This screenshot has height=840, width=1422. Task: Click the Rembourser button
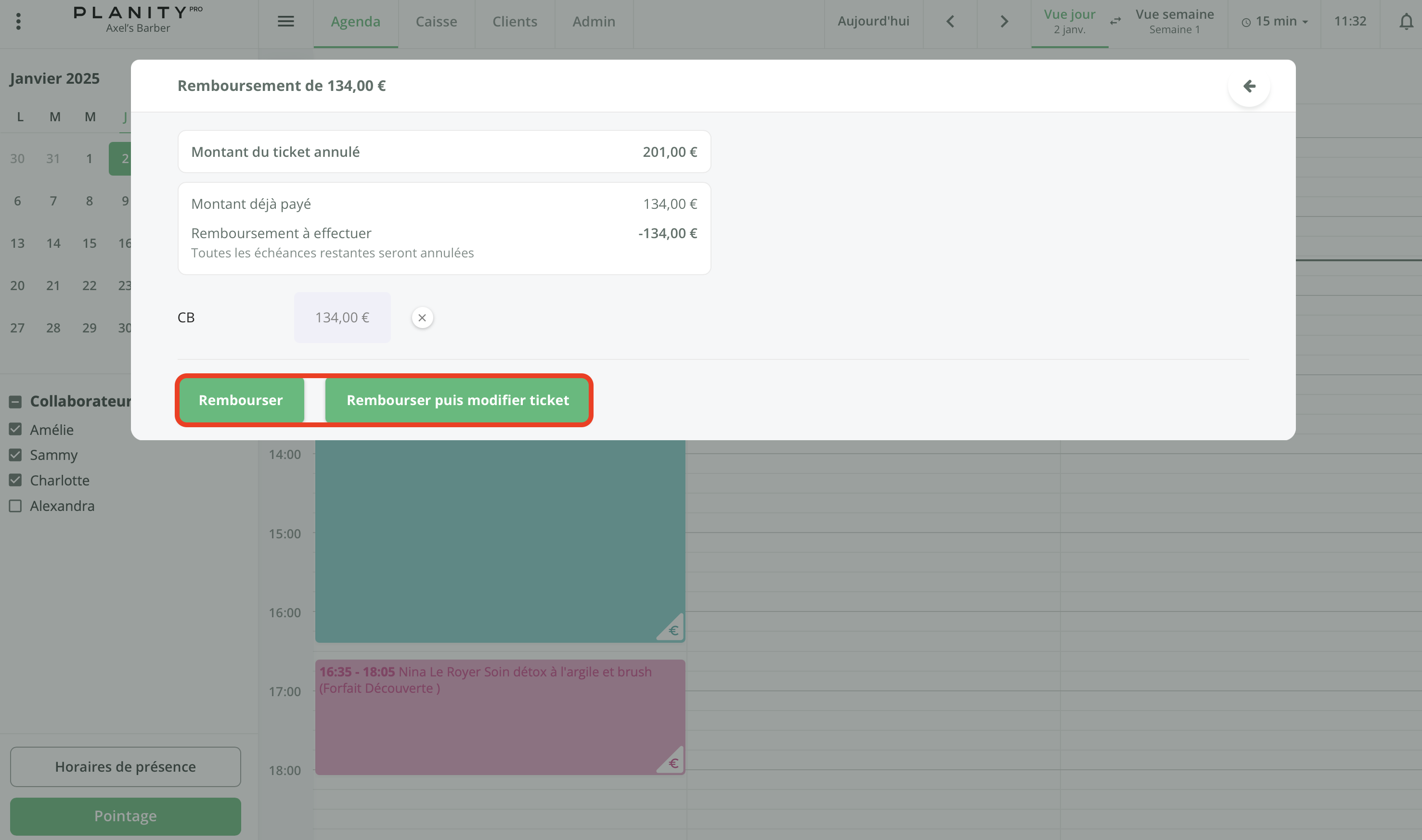point(241,400)
